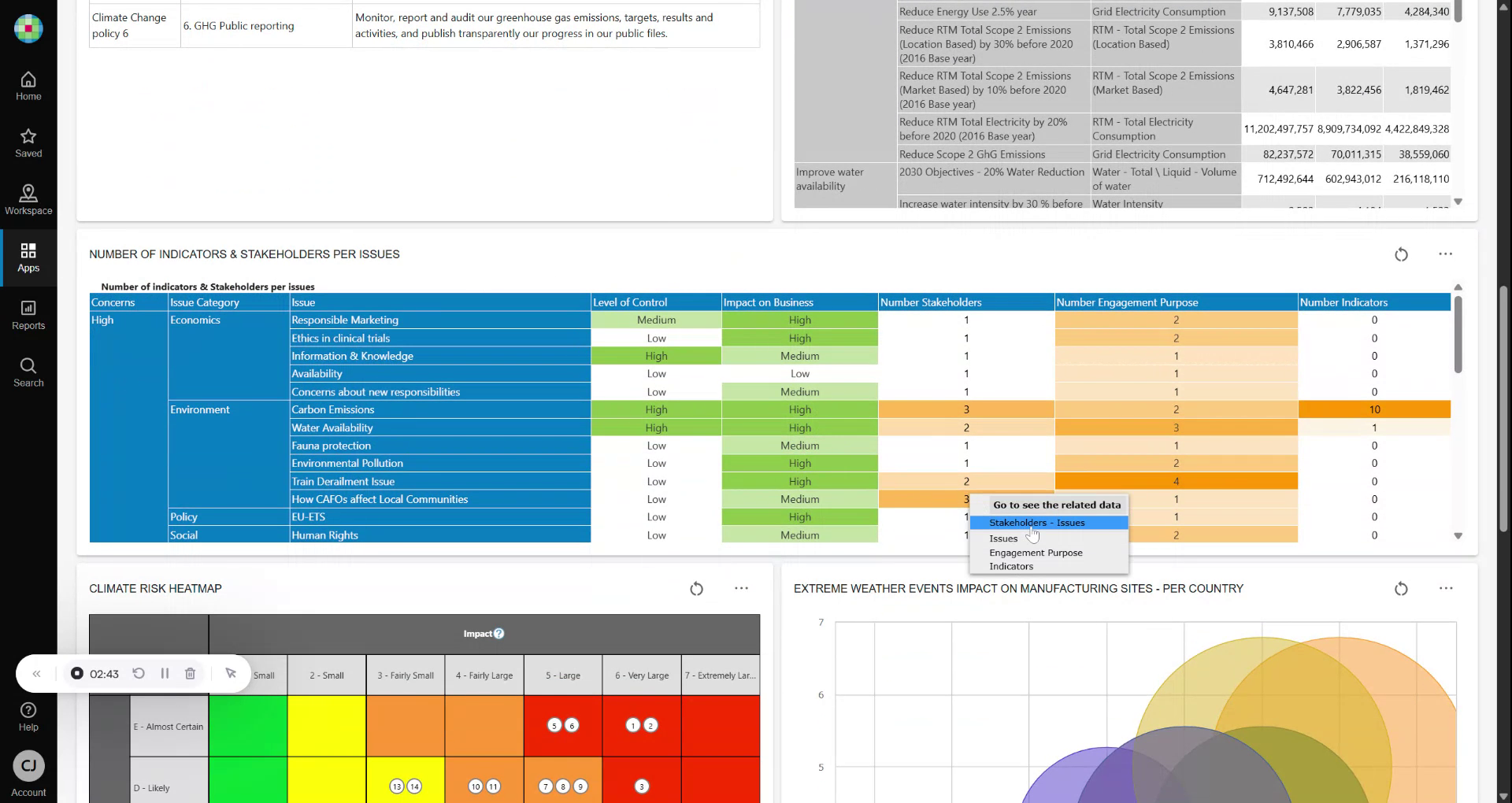Open more options for Climate Risk Heatmap
Screen dimensions: 1512x803
coord(741,589)
